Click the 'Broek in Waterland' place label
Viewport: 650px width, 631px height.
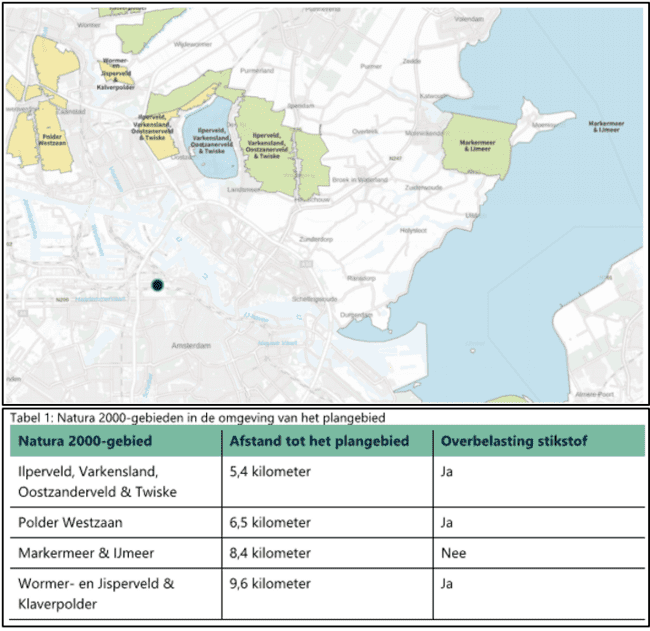pos(360,180)
